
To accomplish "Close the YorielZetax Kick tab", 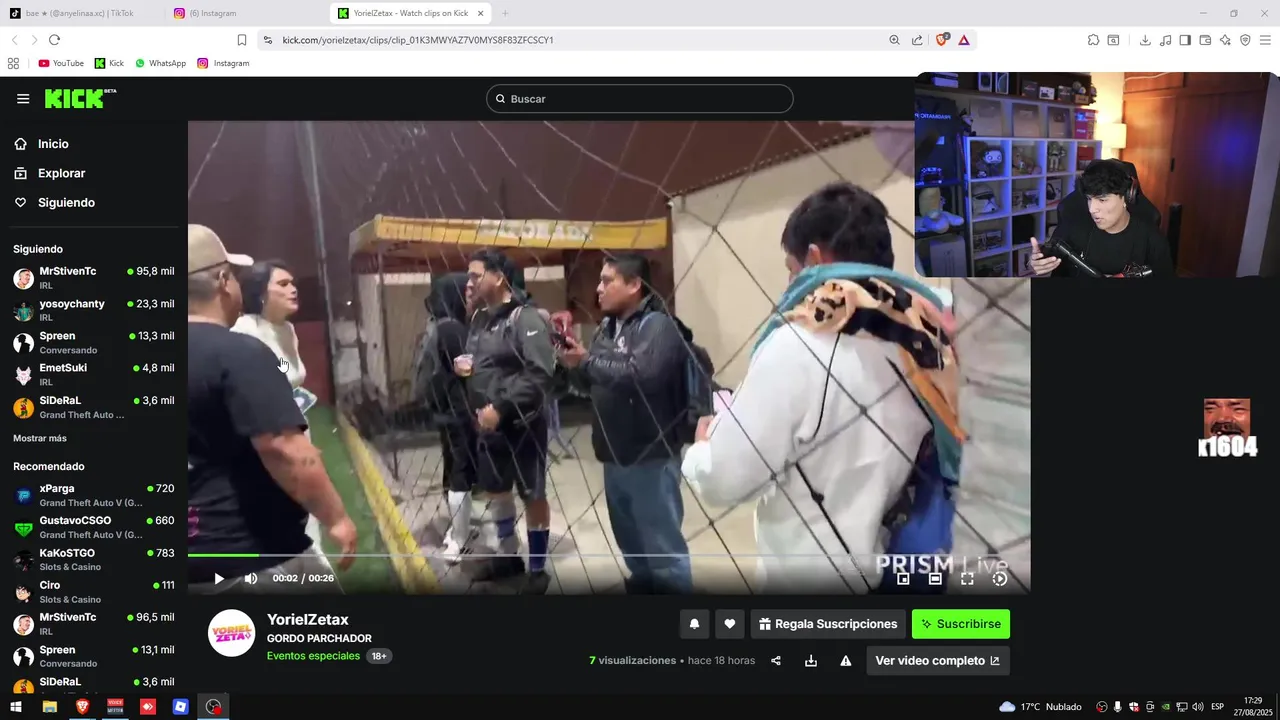I will tap(481, 13).
